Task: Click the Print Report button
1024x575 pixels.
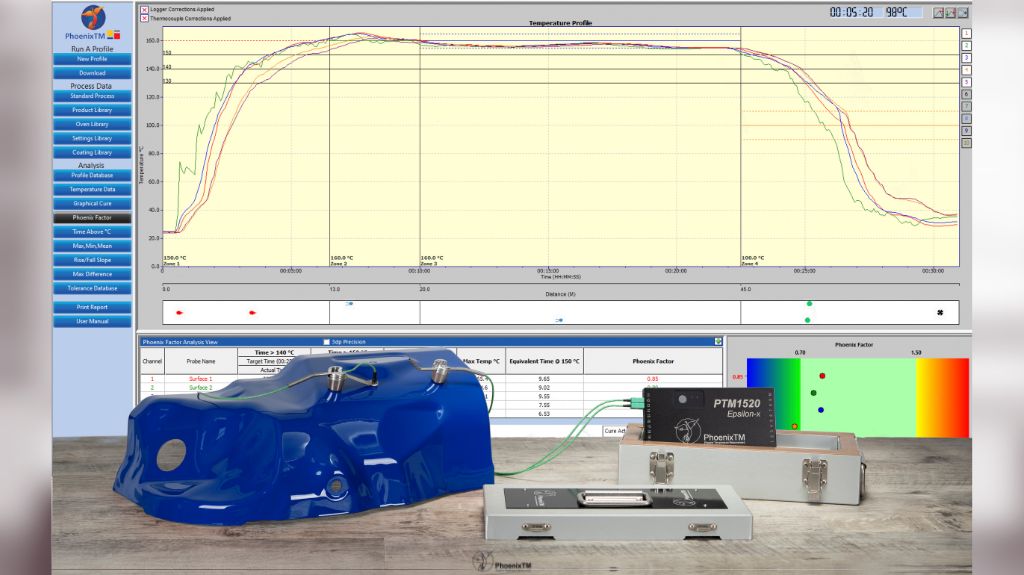Action: [x=92, y=307]
